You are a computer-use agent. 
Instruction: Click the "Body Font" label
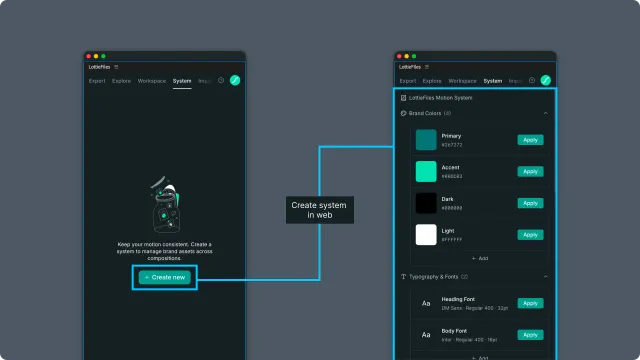tap(454, 331)
